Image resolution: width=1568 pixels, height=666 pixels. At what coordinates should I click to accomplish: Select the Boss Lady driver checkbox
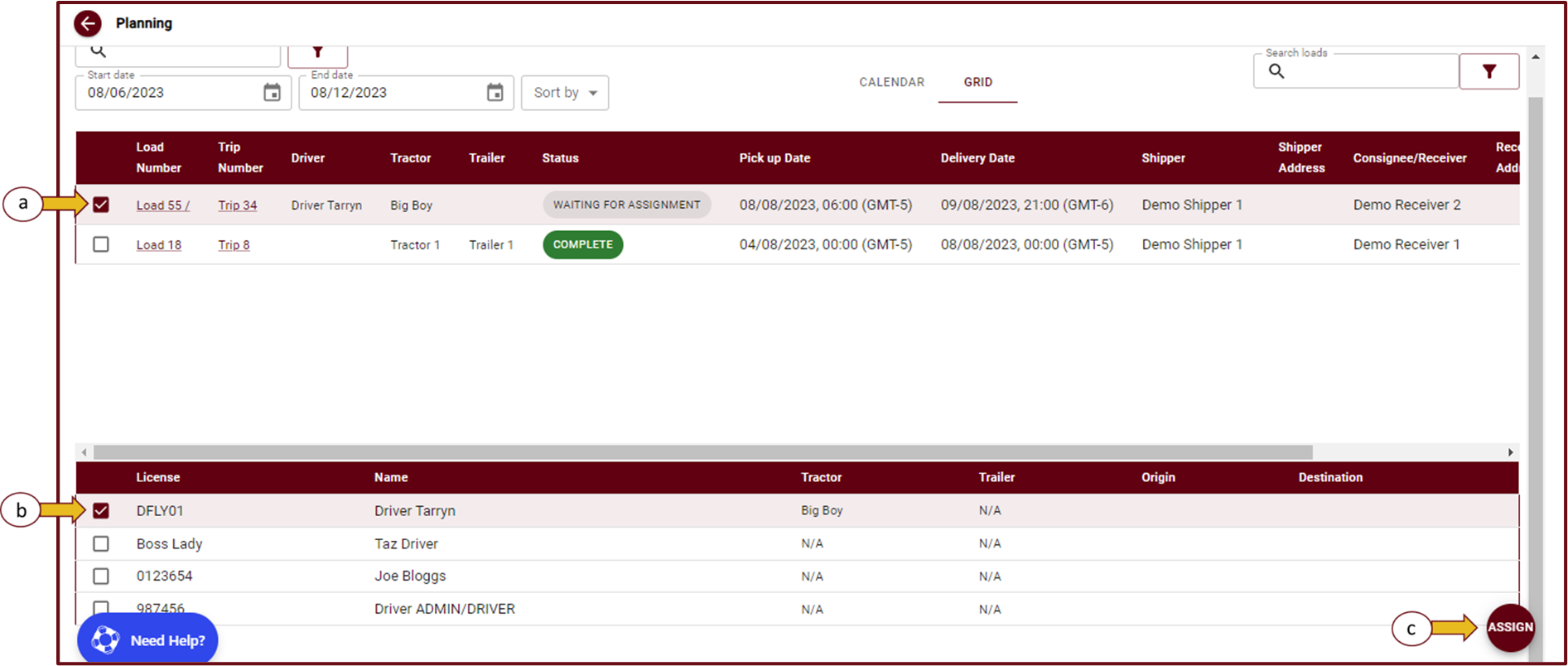pos(101,543)
